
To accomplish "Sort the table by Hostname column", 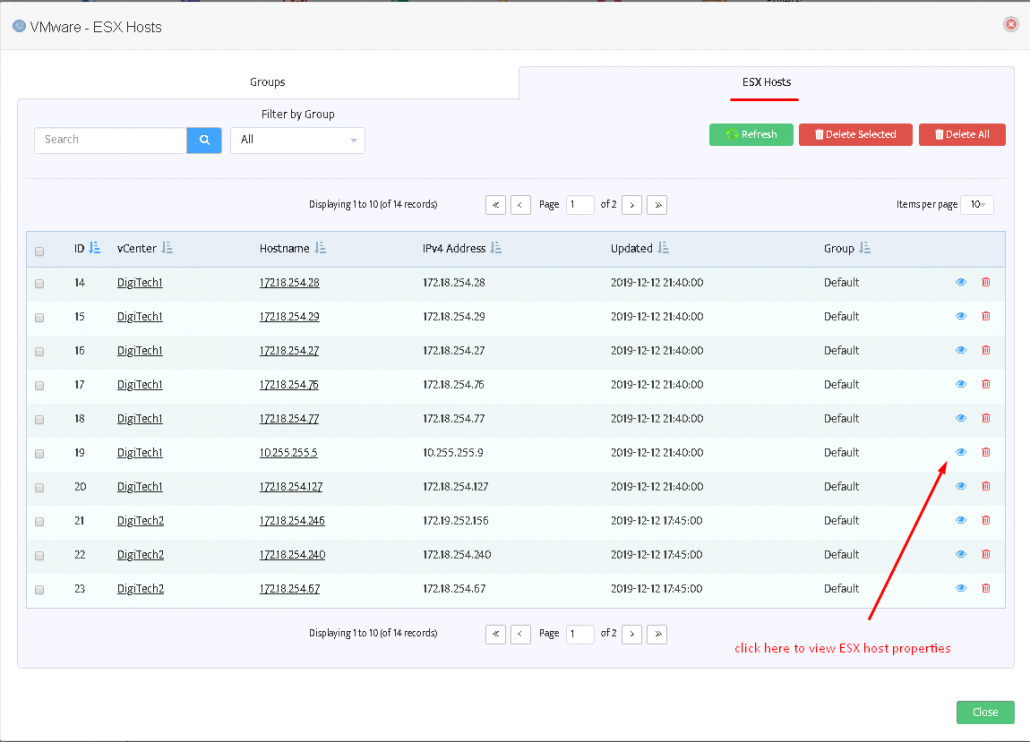I will point(320,248).
